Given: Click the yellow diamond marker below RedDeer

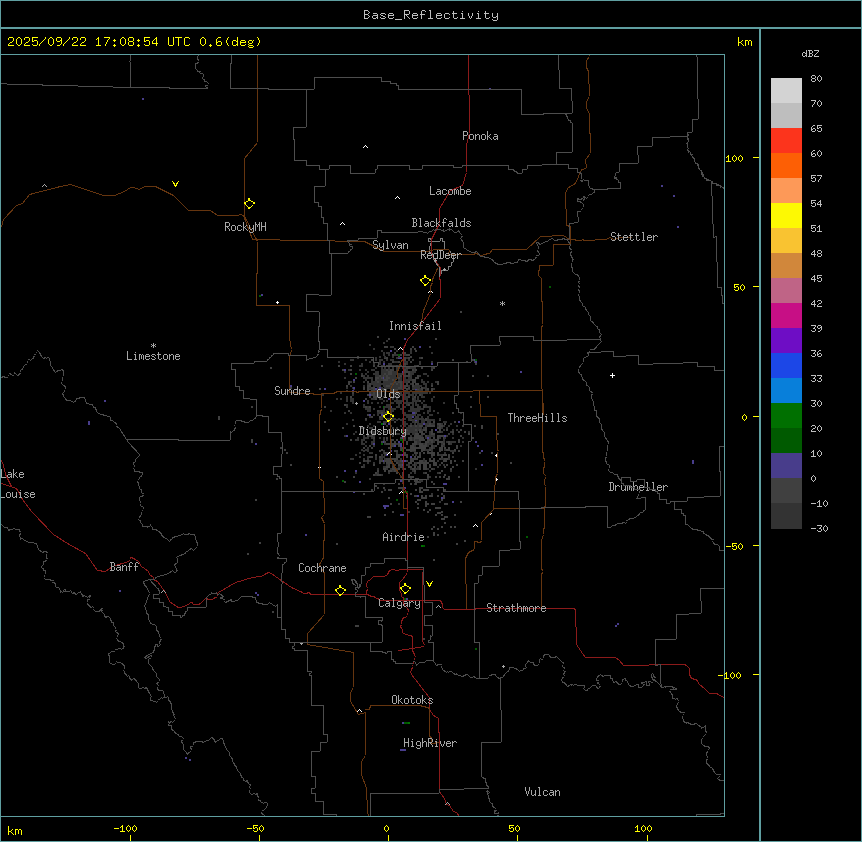Looking at the screenshot, I should click(x=425, y=281).
